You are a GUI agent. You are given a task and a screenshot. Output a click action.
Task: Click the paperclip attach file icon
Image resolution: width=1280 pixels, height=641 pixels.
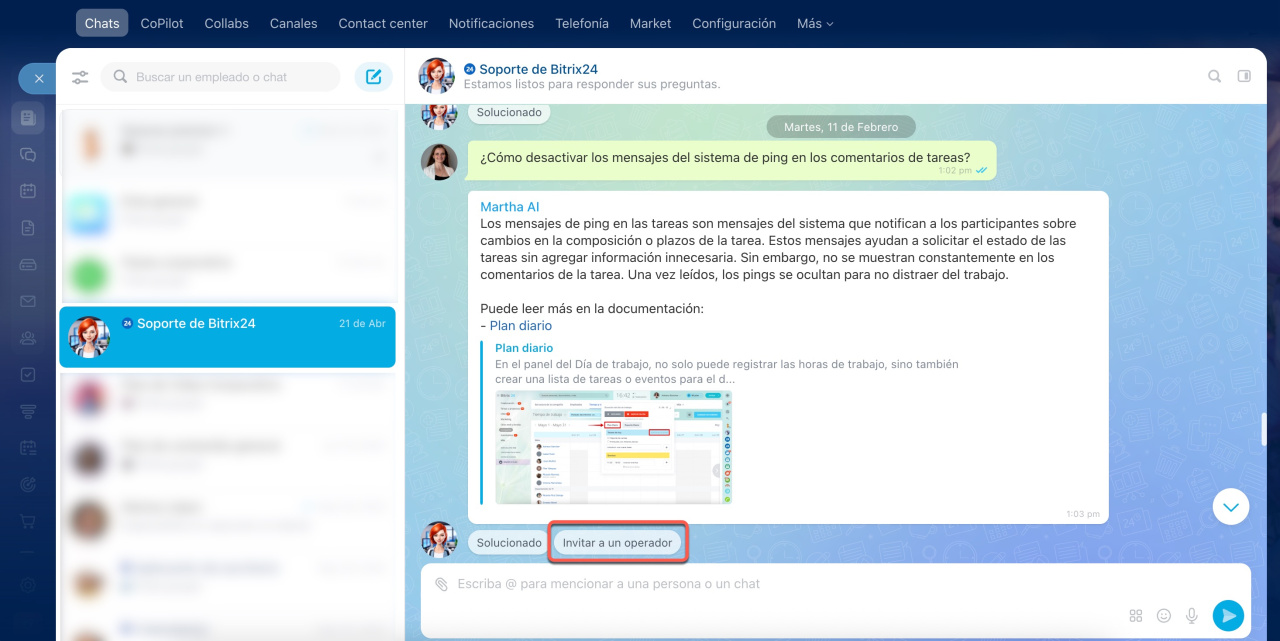pyautogui.click(x=441, y=584)
